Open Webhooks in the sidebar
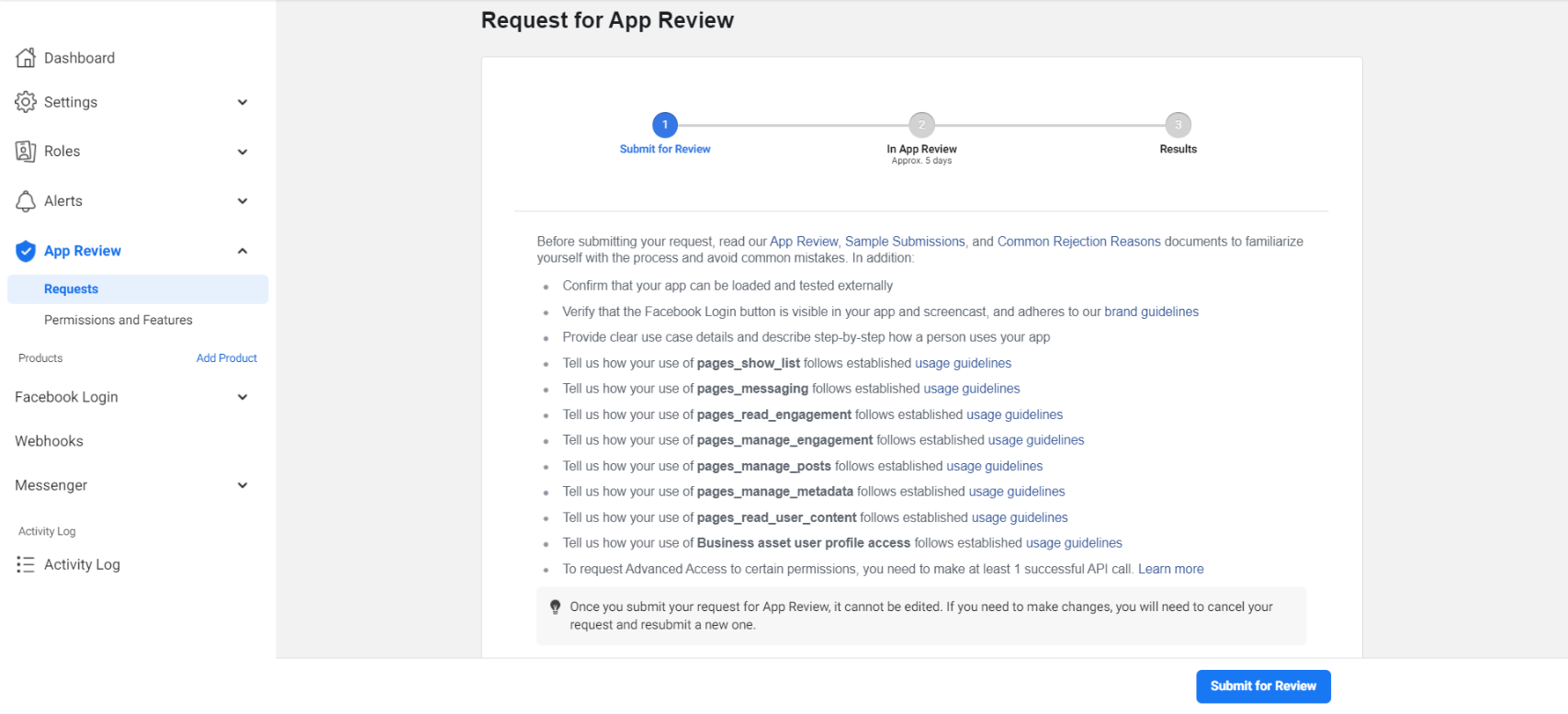Viewport: 1568px width, 714px height. (50, 441)
